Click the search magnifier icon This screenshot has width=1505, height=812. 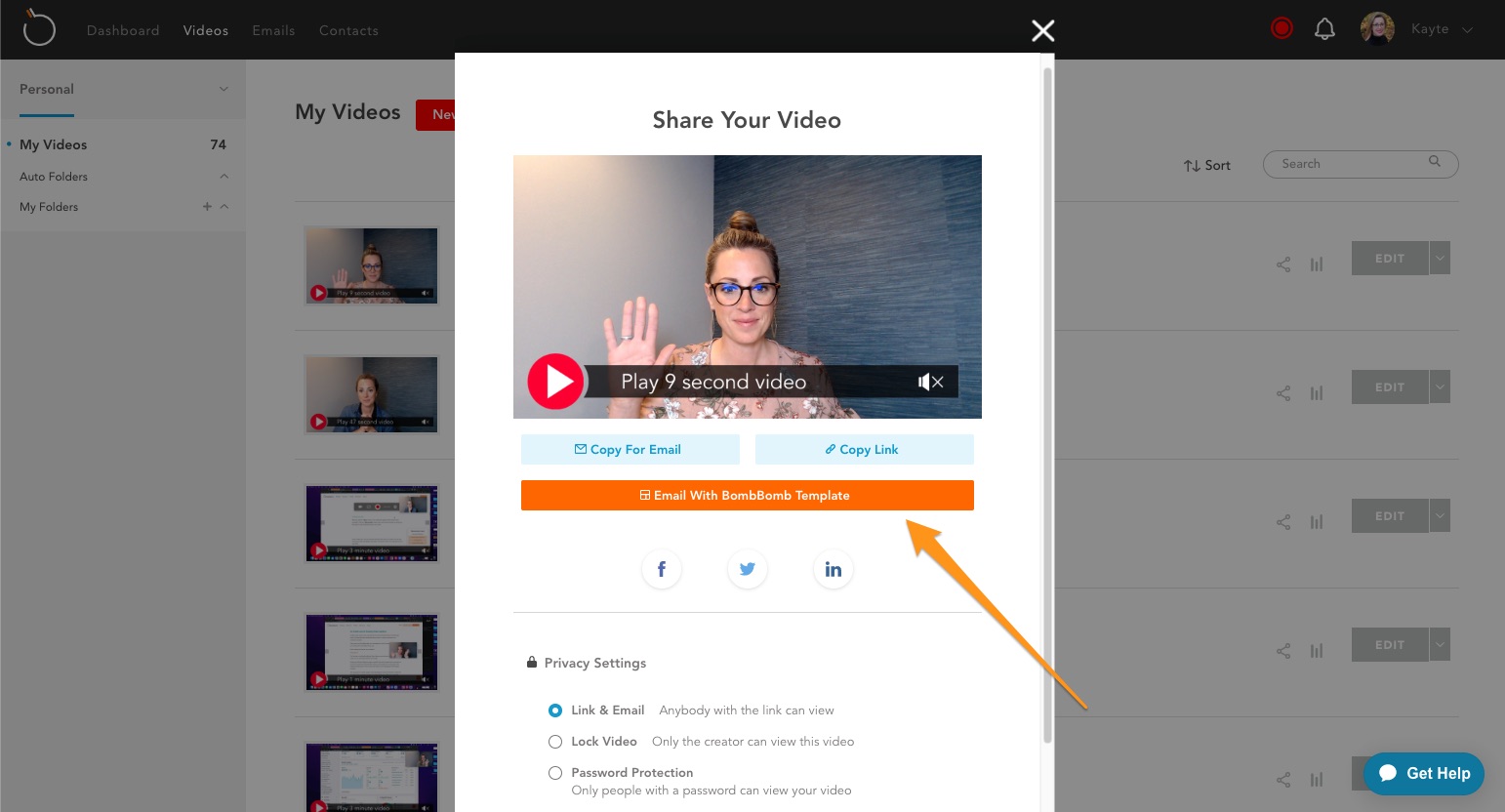[x=1435, y=162]
